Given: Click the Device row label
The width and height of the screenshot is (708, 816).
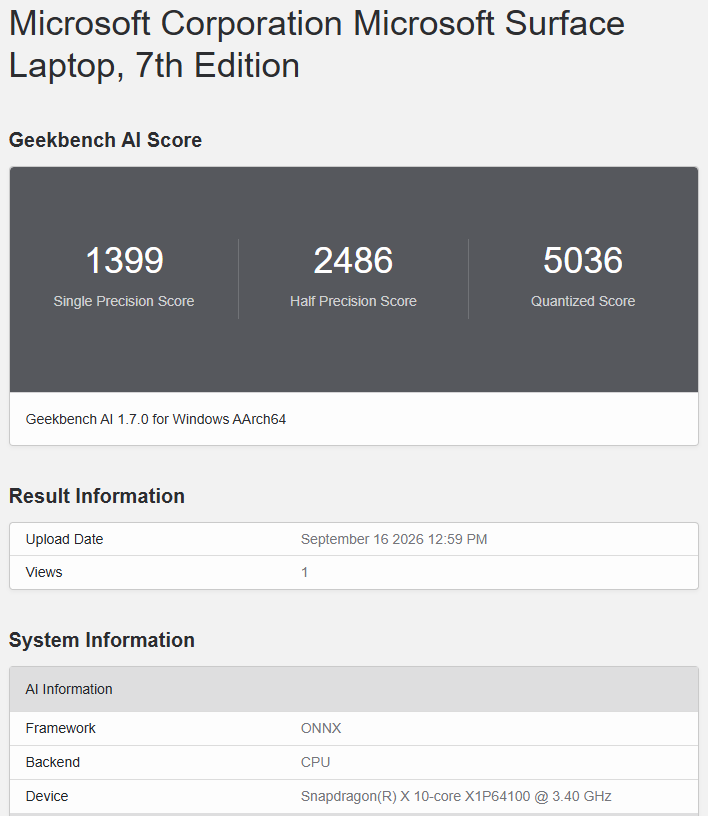Looking at the screenshot, I should pos(47,796).
